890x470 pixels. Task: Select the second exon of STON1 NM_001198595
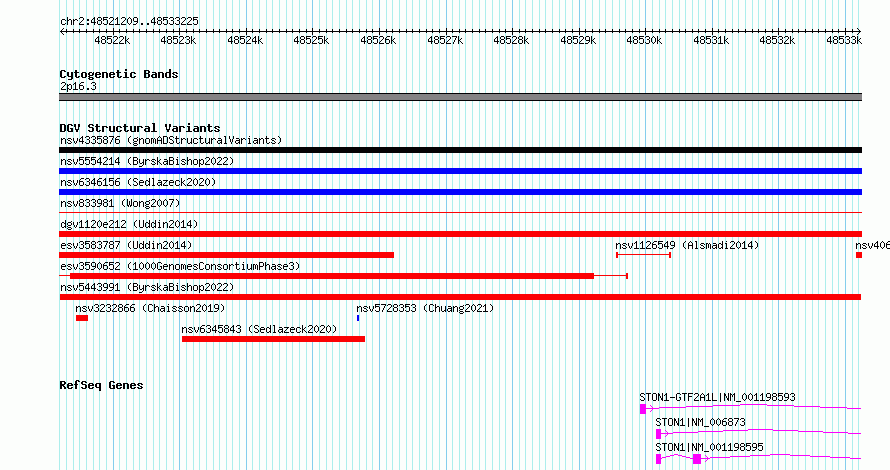[697, 459]
